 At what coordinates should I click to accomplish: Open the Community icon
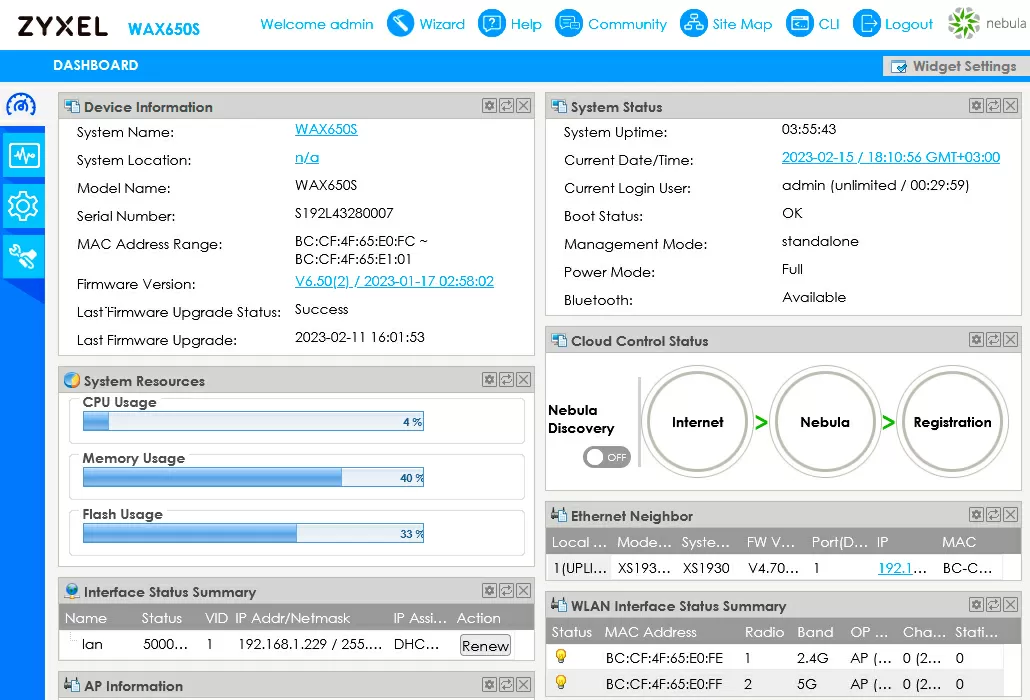pyautogui.click(x=569, y=24)
